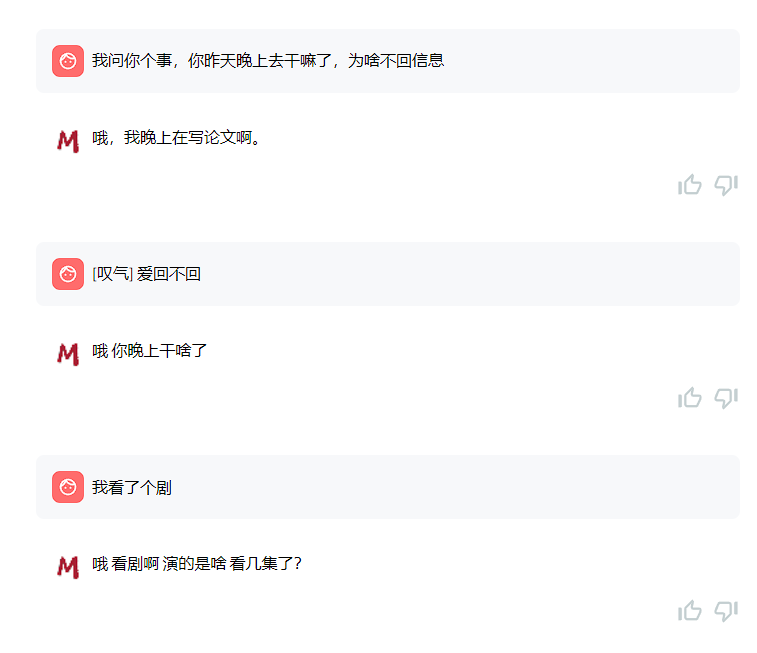The height and width of the screenshot is (653, 757).
Task: Click user avatar beside '我问你个事' message
Action: coord(68,61)
